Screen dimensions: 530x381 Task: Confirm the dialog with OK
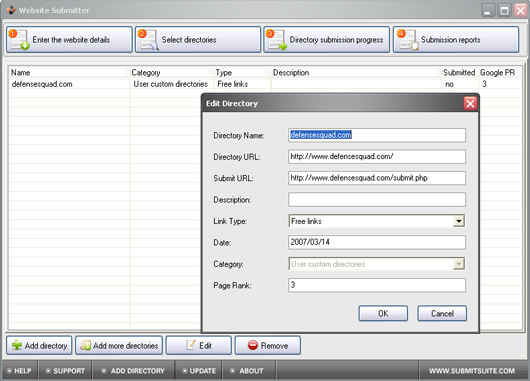[383, 313]
